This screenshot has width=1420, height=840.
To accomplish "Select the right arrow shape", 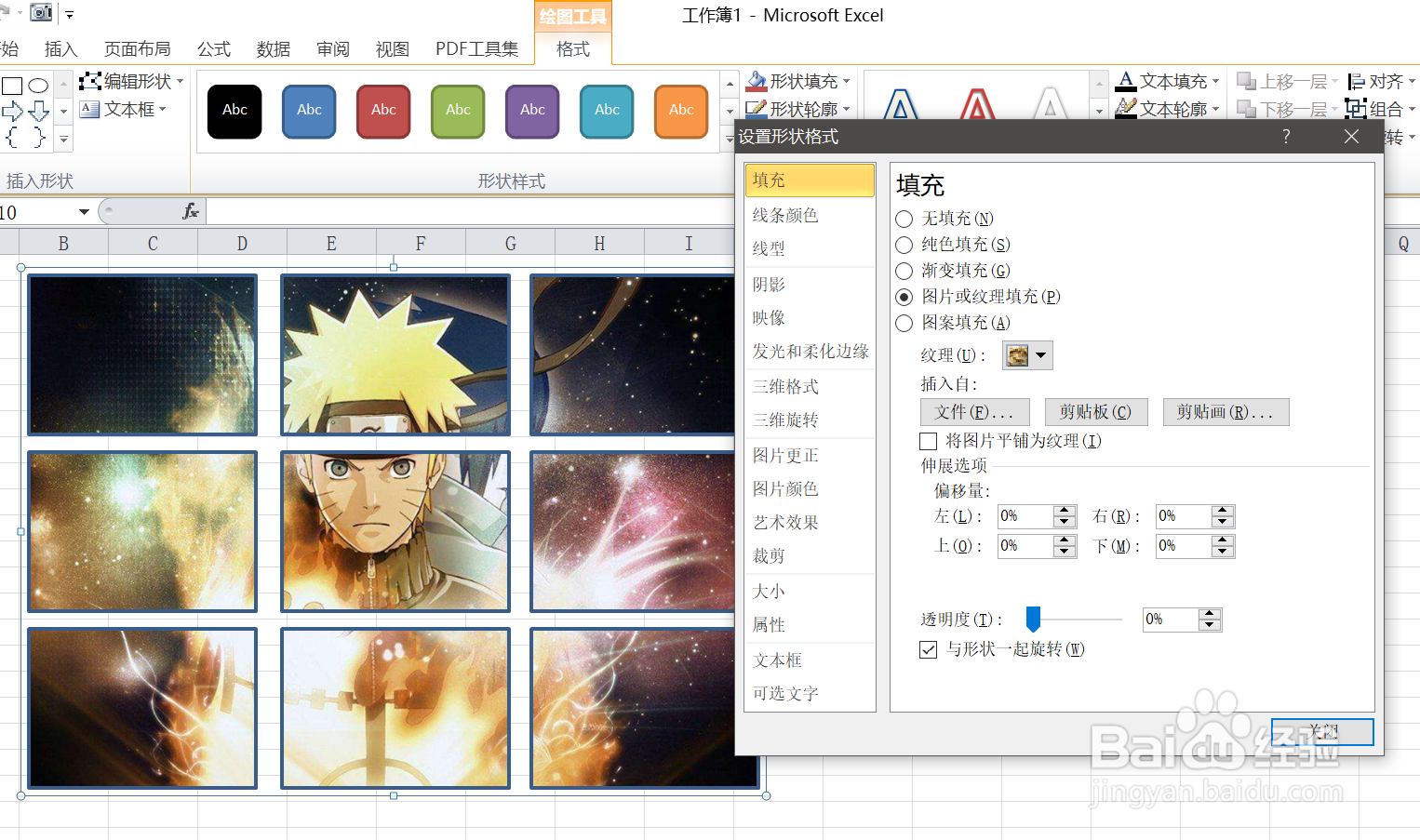I will click(x=12, y=112).
